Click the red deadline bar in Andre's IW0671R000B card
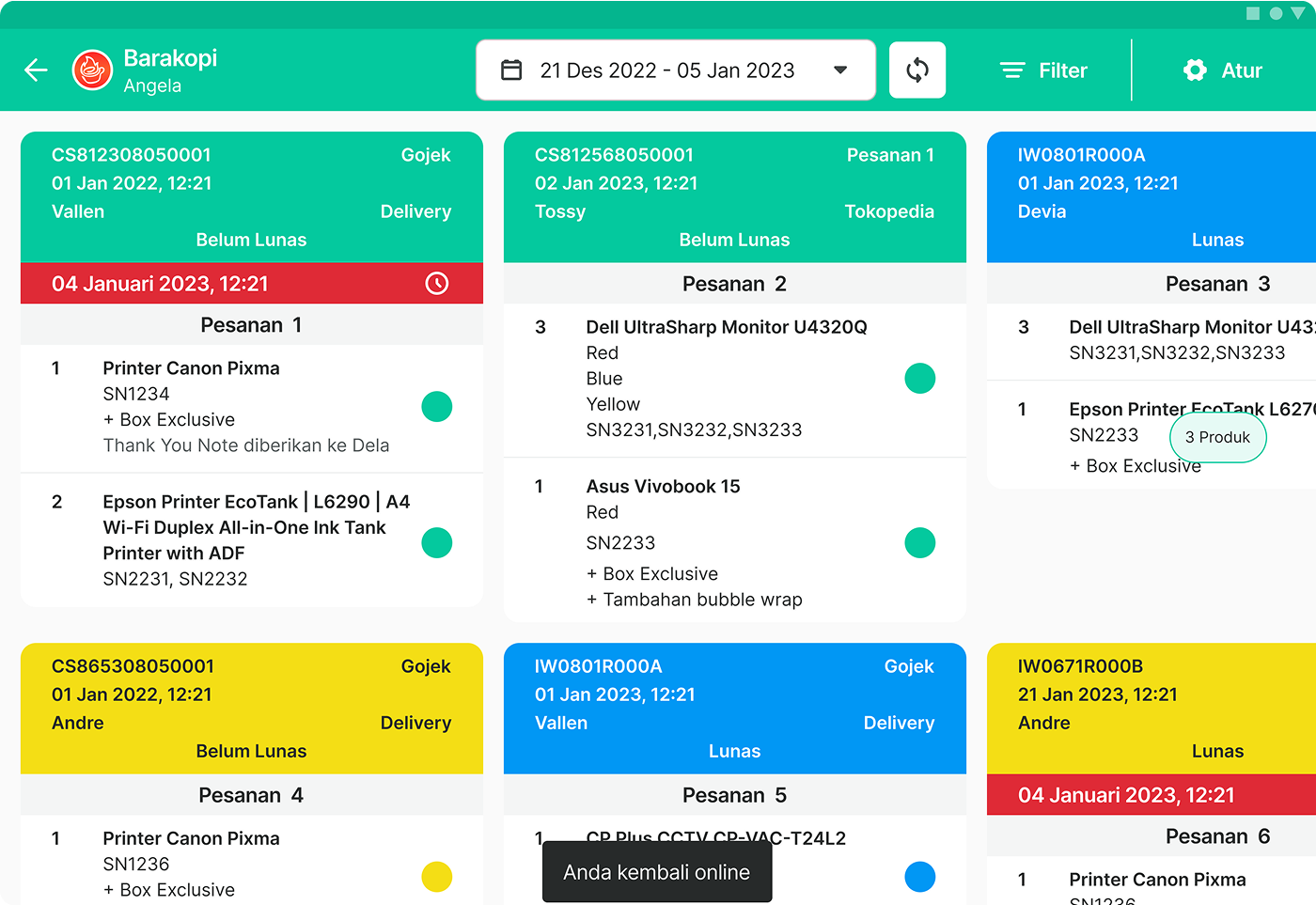The width and height of the screenshot is (1316, 905). coord(1151,794)
